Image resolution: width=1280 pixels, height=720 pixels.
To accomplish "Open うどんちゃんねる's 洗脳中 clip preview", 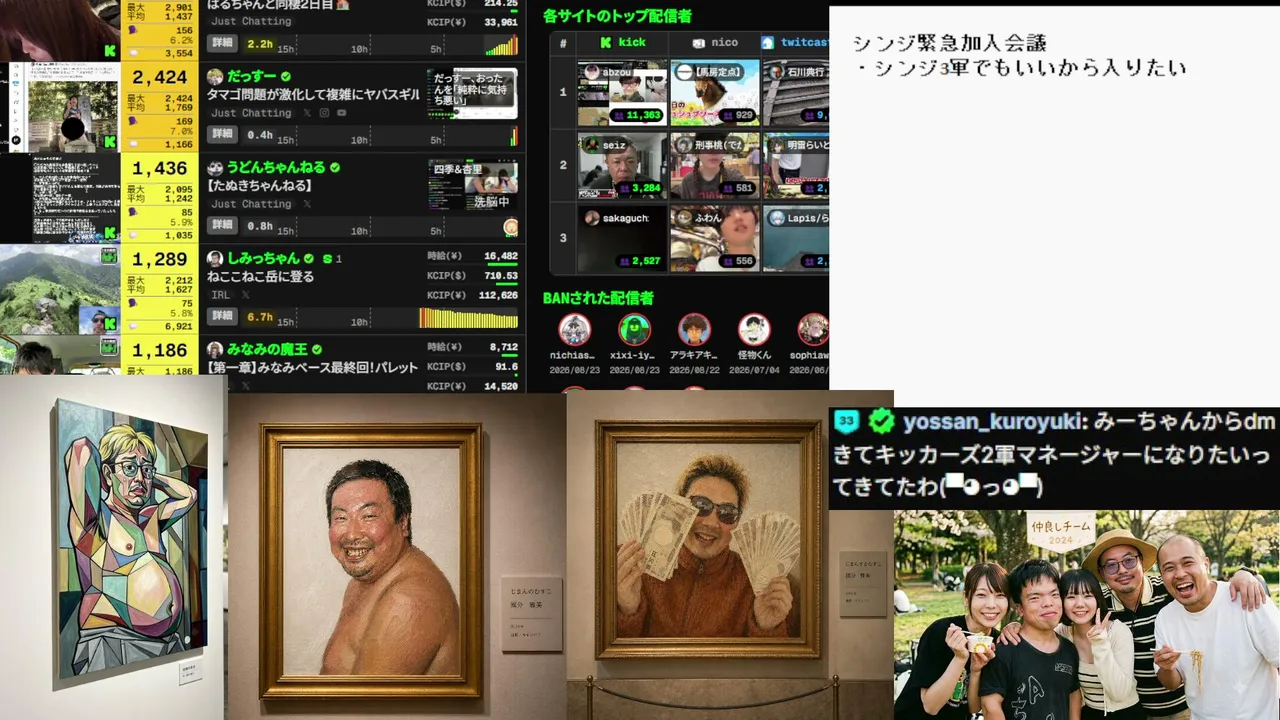I will click(x=472, y=185).
